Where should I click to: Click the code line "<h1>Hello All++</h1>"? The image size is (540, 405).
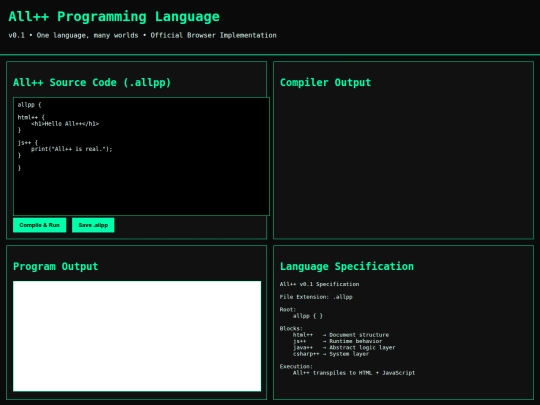tap(65, 124)
